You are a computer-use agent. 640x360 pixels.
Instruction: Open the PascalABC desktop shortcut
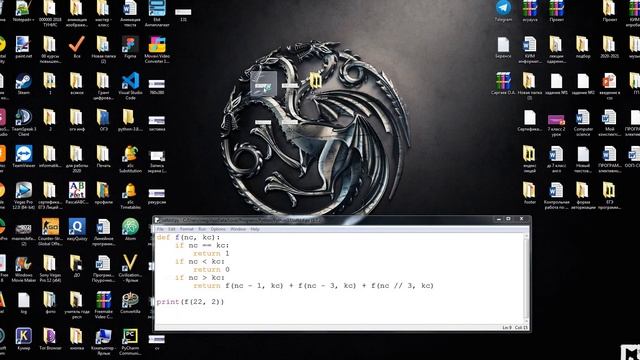click(77, 193)
